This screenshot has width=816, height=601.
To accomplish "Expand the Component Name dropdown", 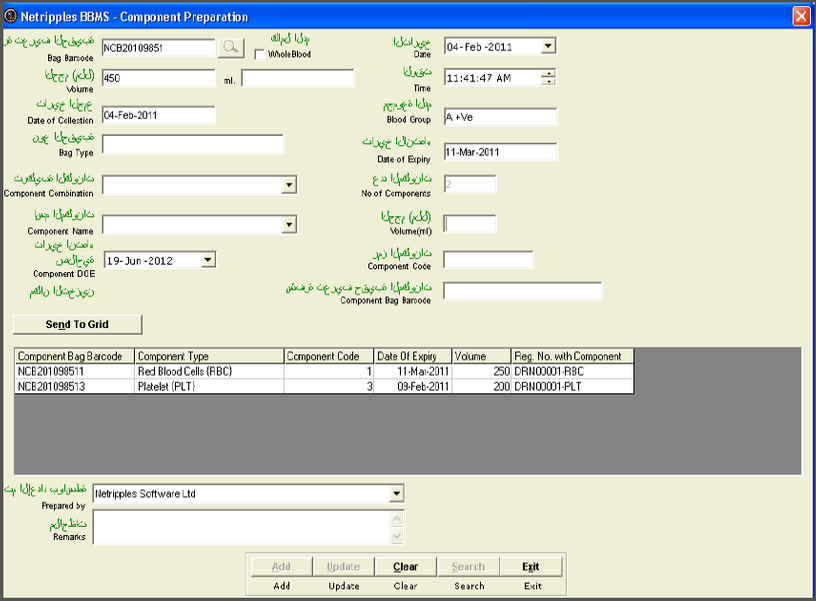I will pyautogui.click(x=289, y=225).
